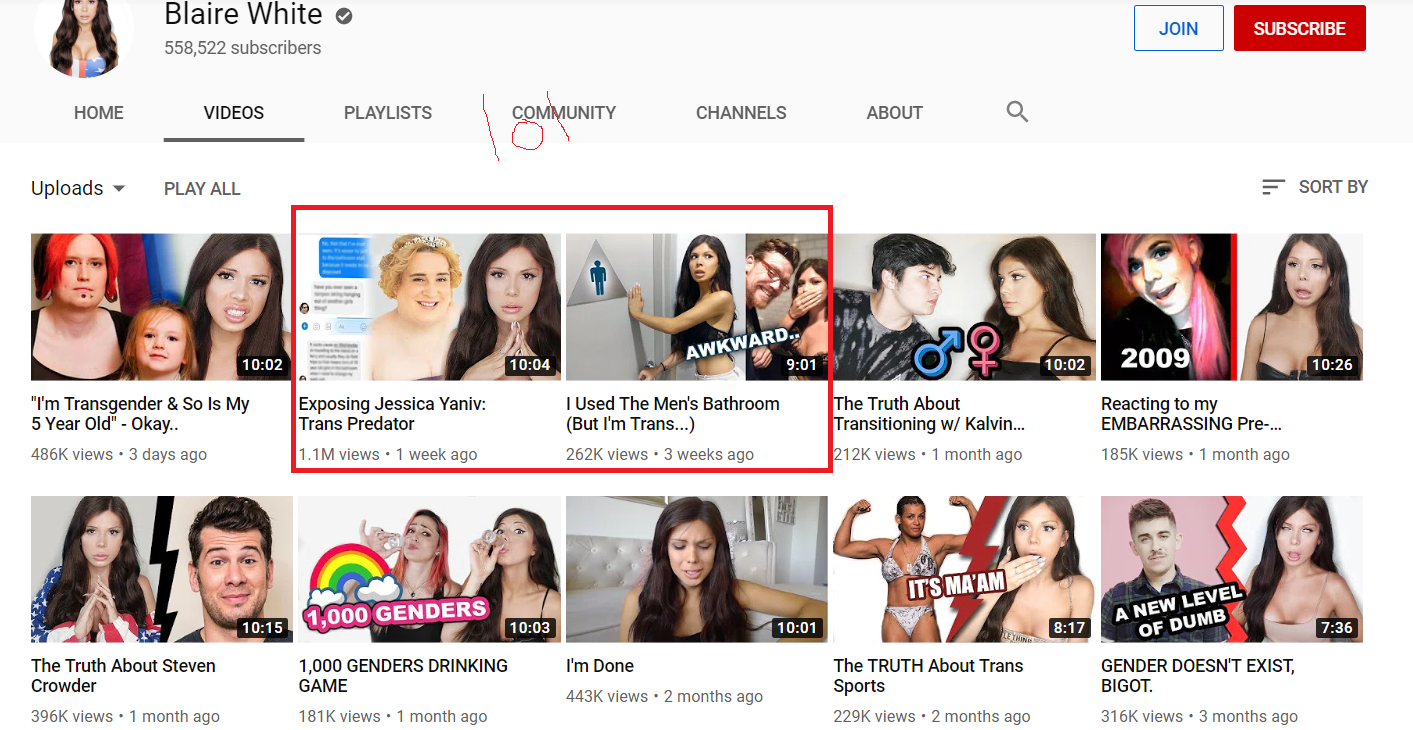1413x730 pixels.
Task: Click "262K views • 3 weeks ago" text
Action: coord(660,455)
